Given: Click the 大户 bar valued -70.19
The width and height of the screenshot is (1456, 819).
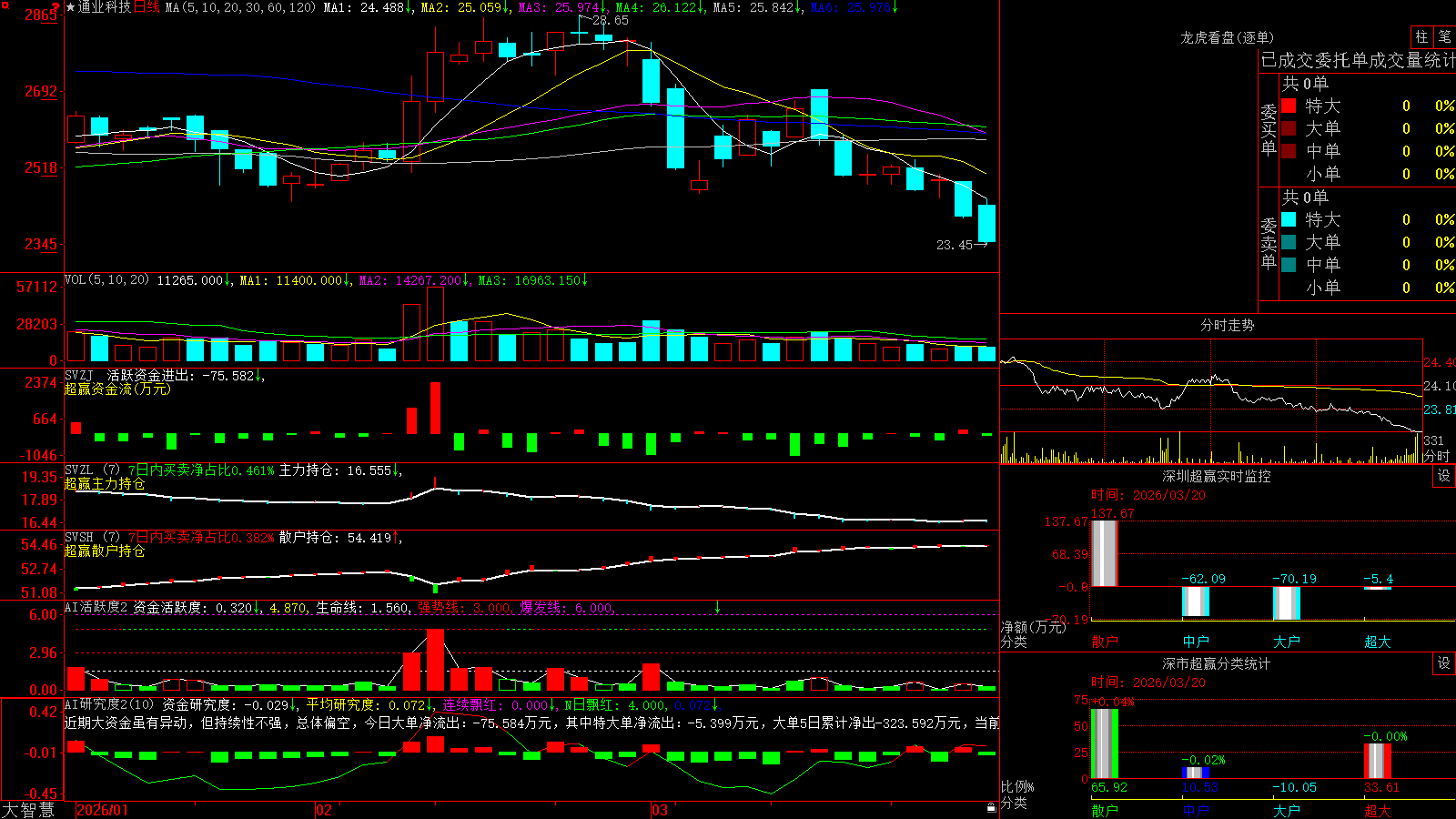Looking at the screenshot, I should click(1286, 603).
